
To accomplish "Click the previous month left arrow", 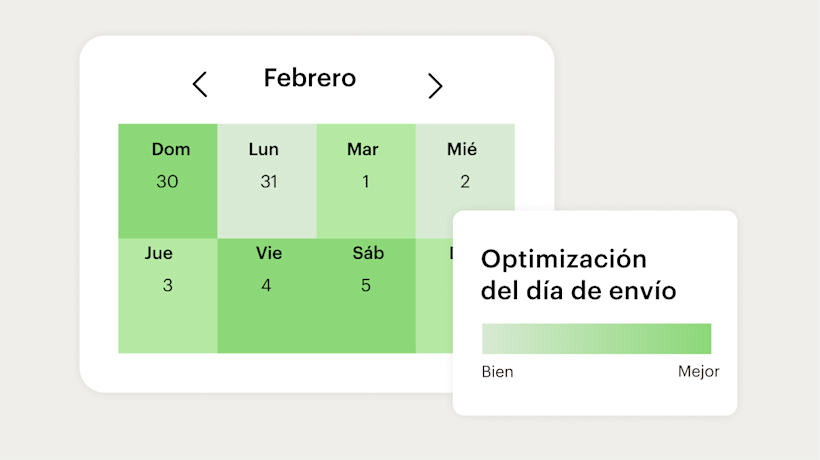I will (200, 85).
